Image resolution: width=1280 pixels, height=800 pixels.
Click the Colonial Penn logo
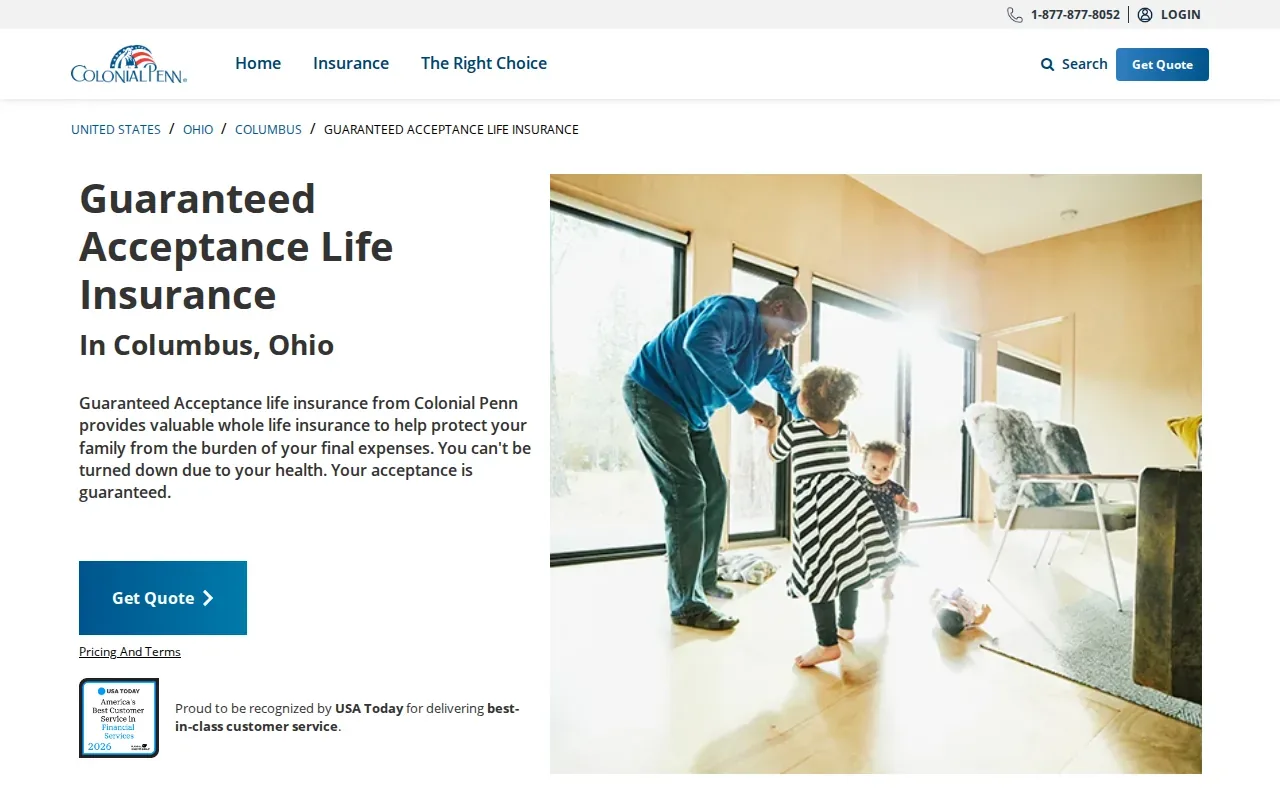129,64
